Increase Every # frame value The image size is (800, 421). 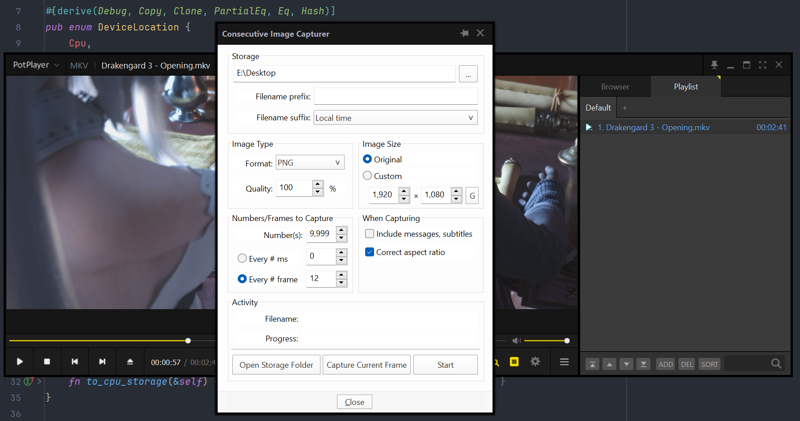tap(342, 275)
